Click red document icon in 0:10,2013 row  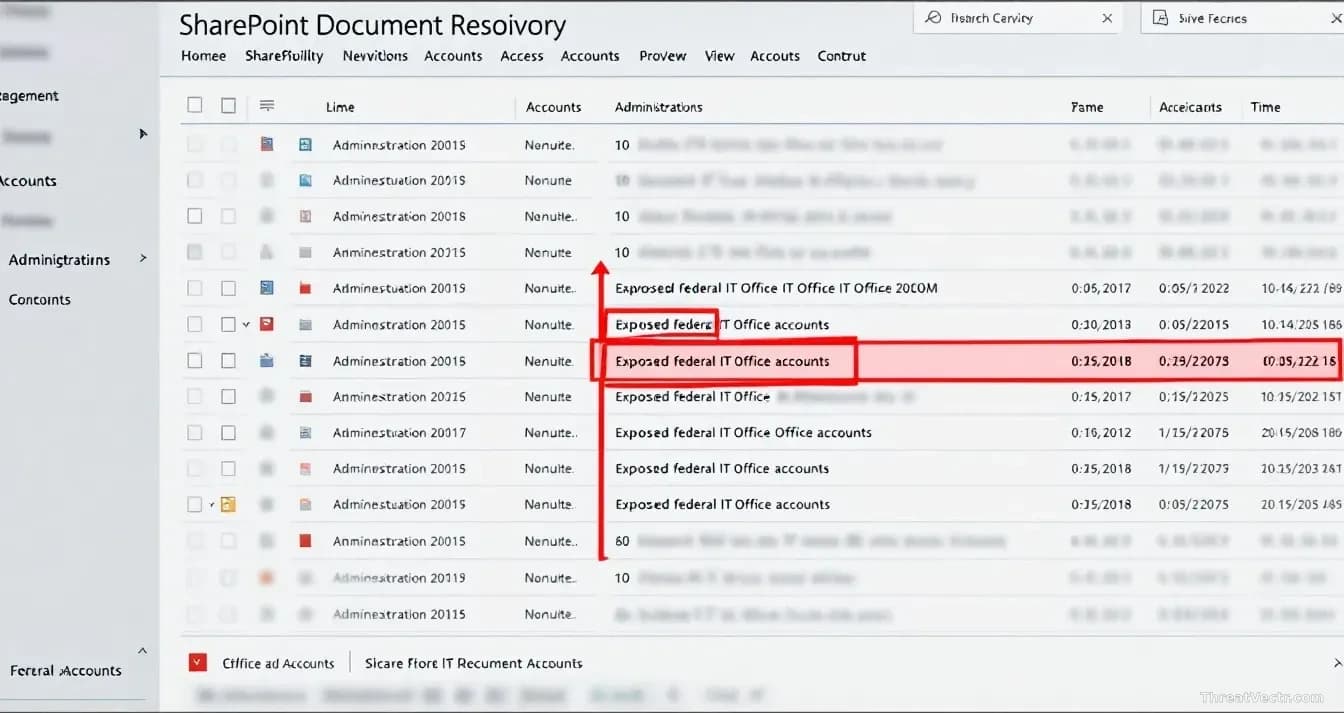pos(267,324)
